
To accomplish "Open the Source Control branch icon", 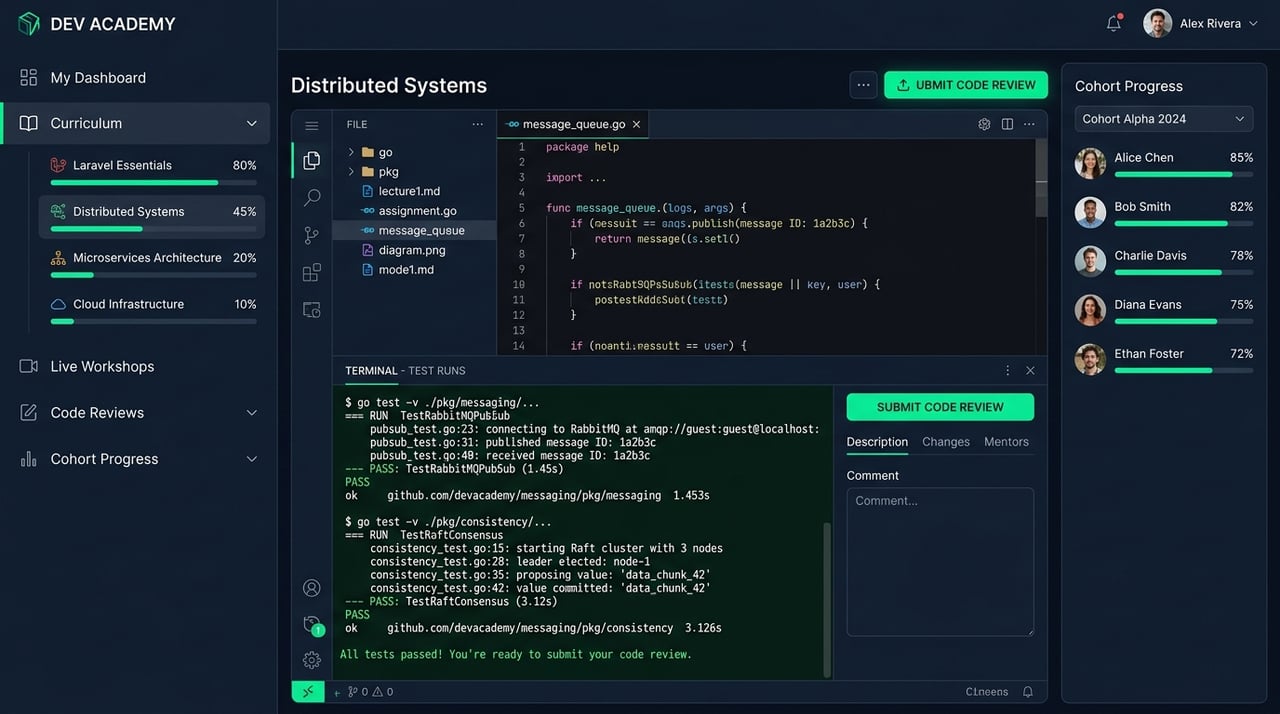I will pyautogui.click(x=311, y=235).
